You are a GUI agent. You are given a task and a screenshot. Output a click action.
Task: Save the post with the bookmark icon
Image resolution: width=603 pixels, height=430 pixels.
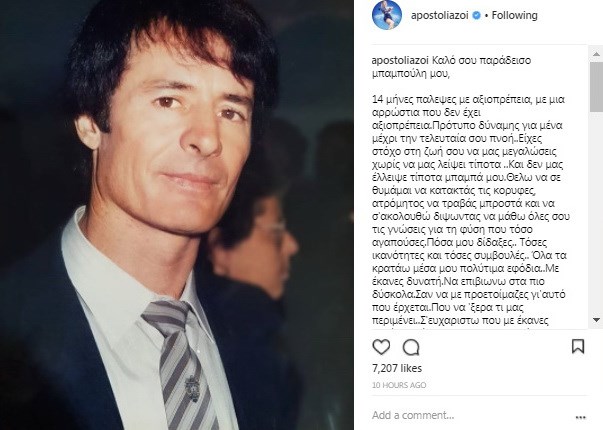578,346
